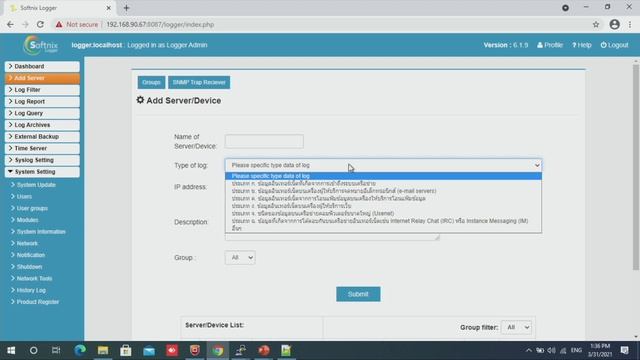Open the Chrome three-dot menu

[x=630, y=24]
